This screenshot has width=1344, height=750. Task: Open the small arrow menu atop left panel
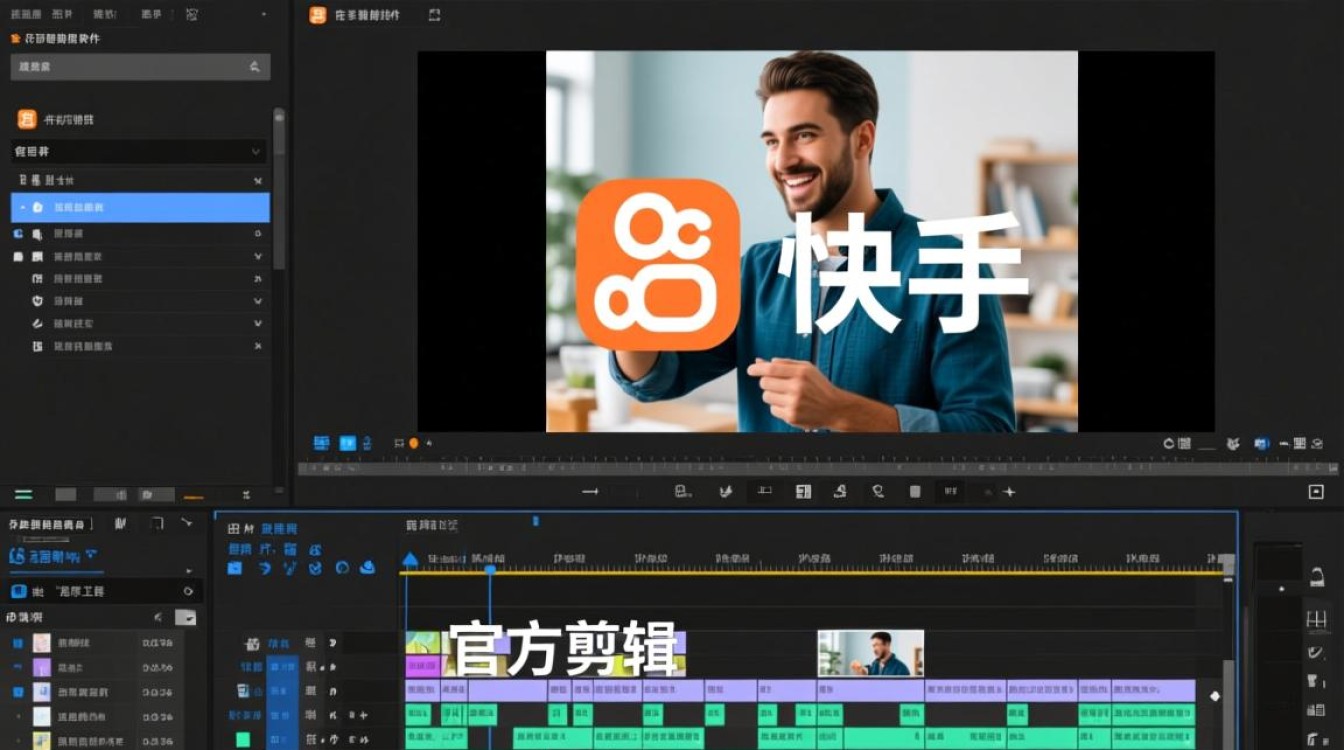coord(264,15)
